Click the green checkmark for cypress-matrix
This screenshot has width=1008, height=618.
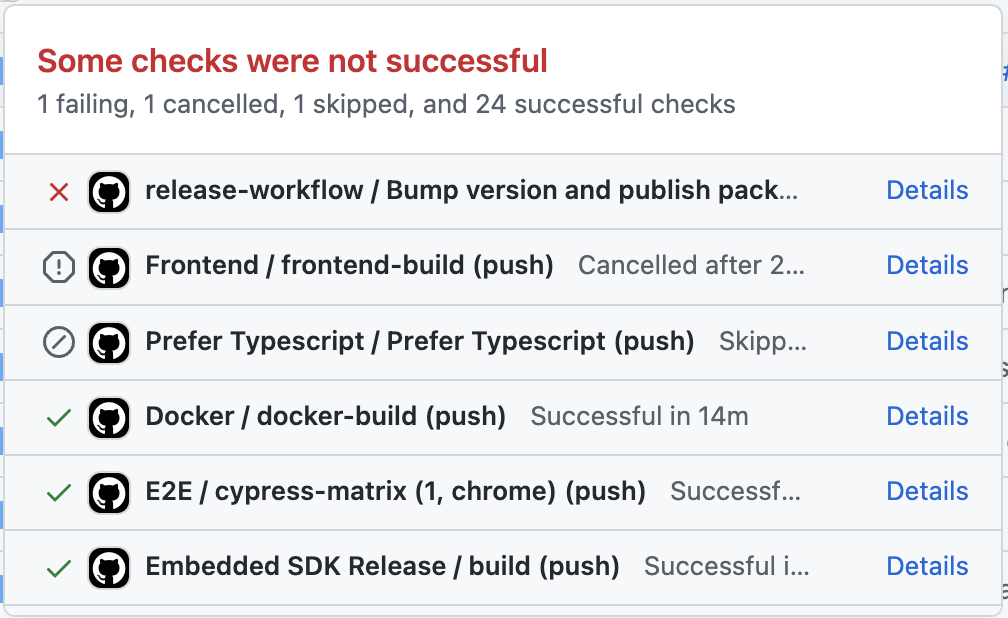point(58,493)
